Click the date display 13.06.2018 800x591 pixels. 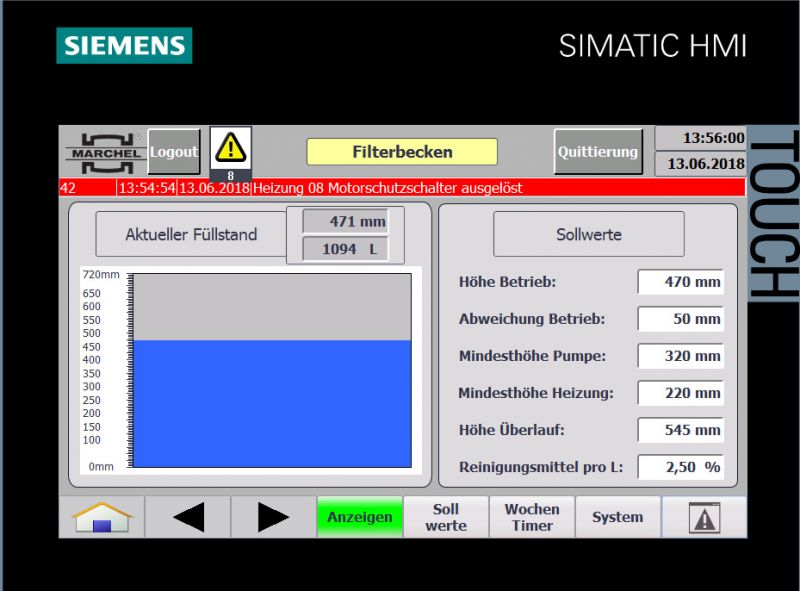(x=701, y=164)
